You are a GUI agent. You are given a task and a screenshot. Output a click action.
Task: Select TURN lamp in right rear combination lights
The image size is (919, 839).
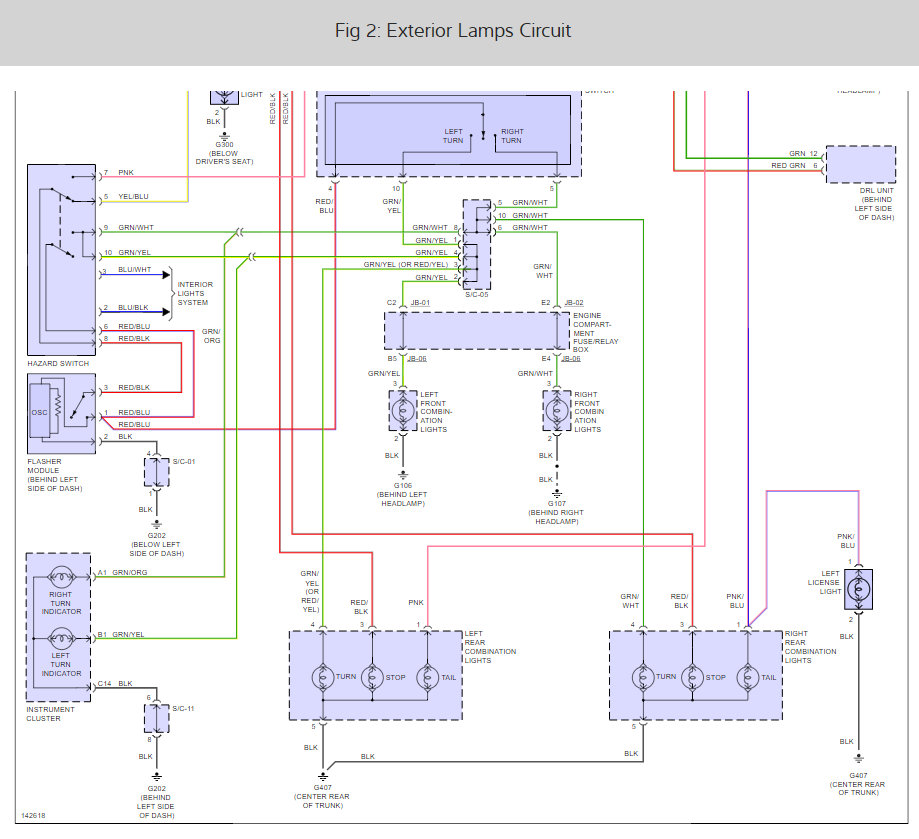643,677
